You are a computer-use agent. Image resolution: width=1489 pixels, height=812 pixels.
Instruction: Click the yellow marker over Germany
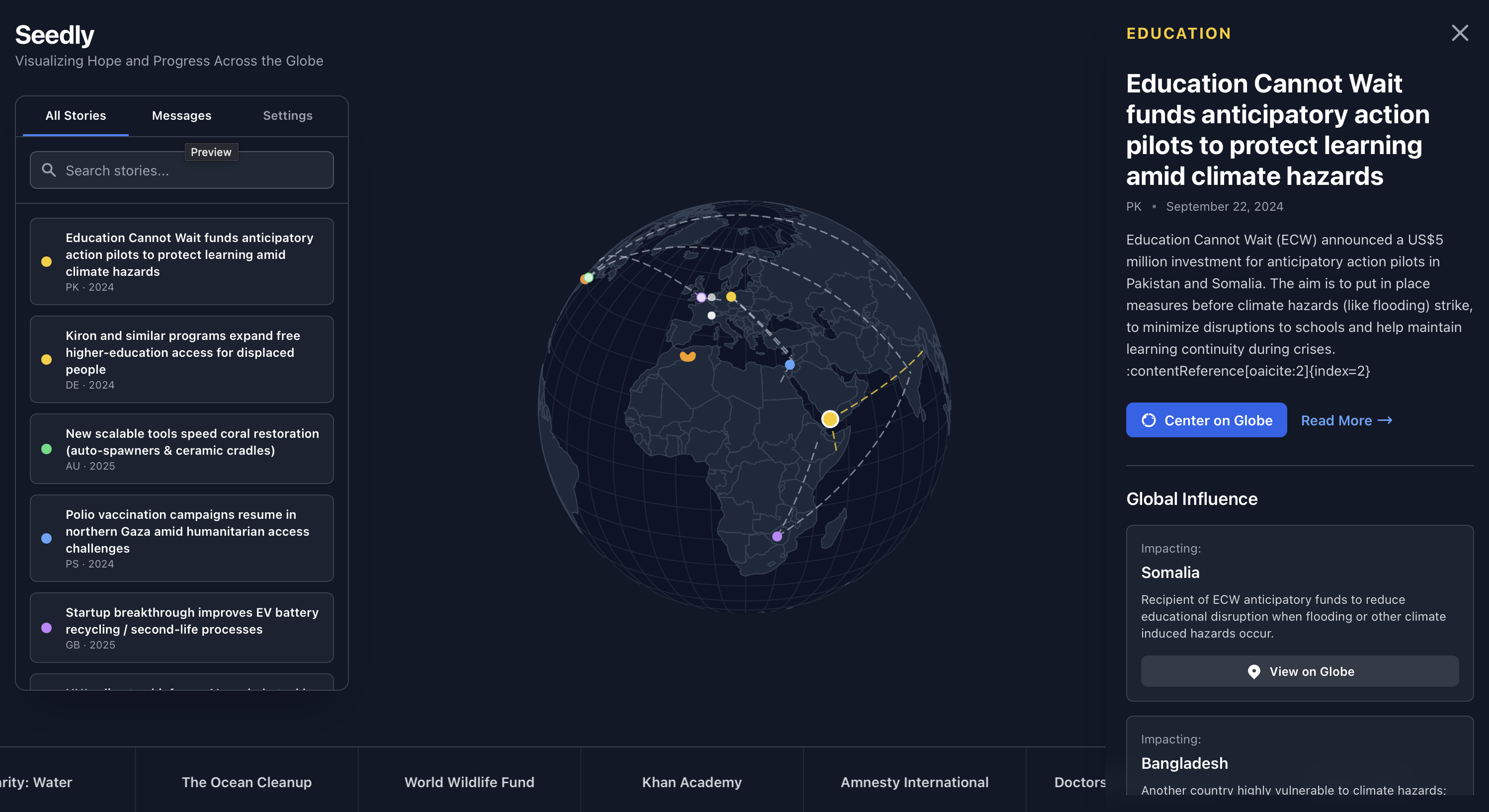click(731, 297)
